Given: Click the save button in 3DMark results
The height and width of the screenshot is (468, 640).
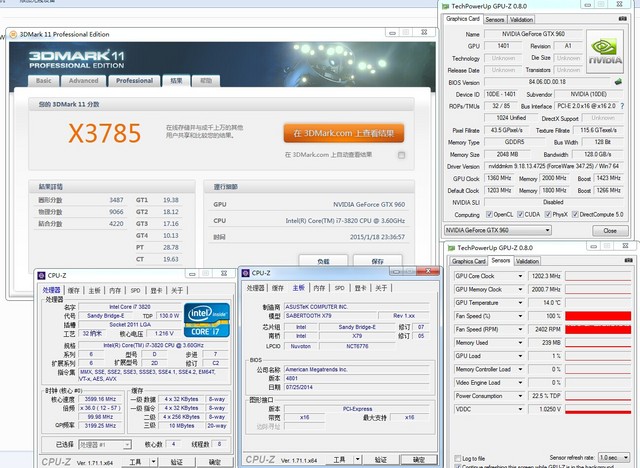Looking at the screenshot, I should pyautogui.click(x=378, y=261).
